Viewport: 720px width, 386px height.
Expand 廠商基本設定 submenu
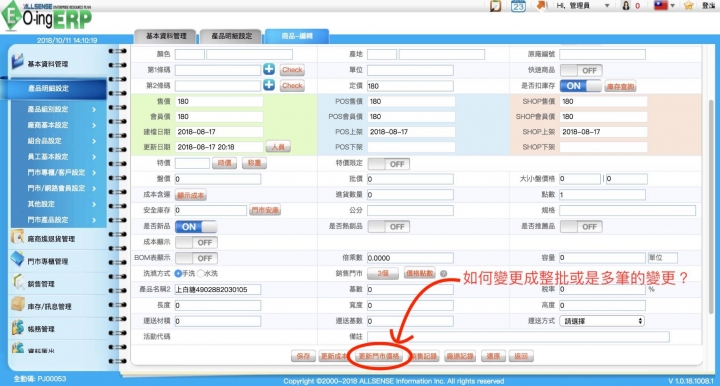pyautogui.click(x=94, y=125)
